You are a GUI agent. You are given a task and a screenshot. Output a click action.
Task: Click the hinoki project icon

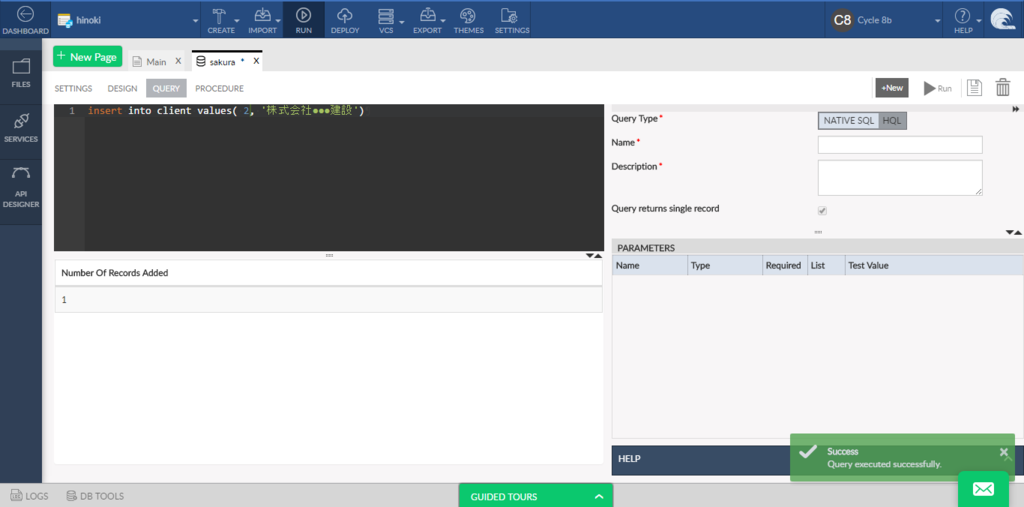(65, 20)
